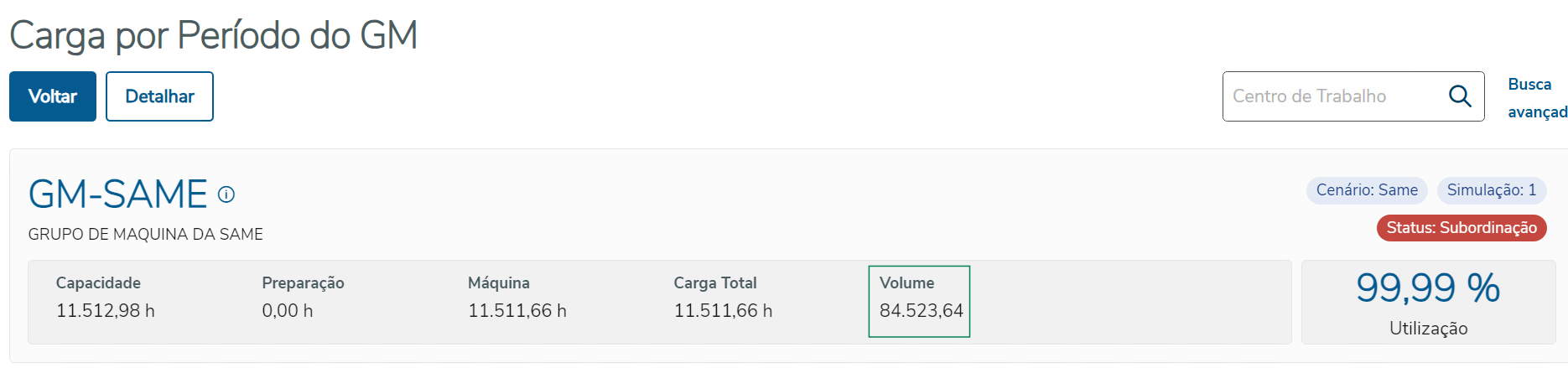Click the GRUPO DE MAQUINA DA SAME subtitle
Image resolution: width=1568 pixels, height=368 pixels.
click(146, 235)
